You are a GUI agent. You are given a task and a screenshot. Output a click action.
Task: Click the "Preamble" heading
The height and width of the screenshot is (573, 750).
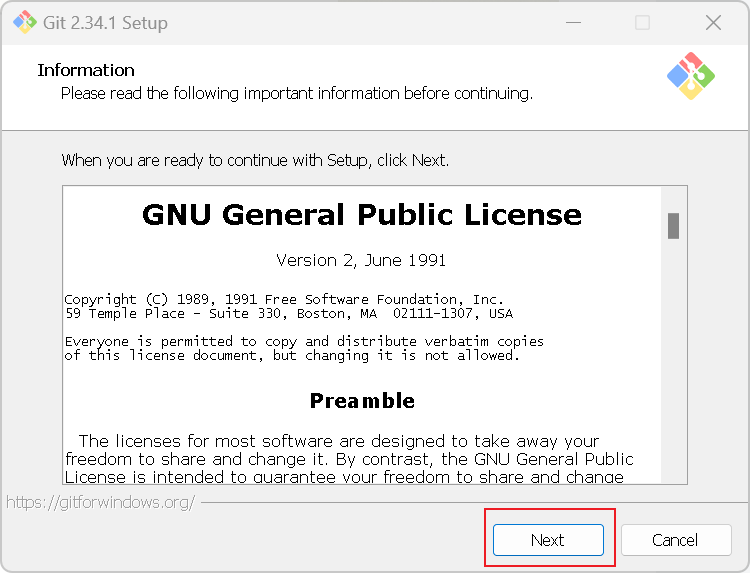pyautogui.click(x=362, y=400)
